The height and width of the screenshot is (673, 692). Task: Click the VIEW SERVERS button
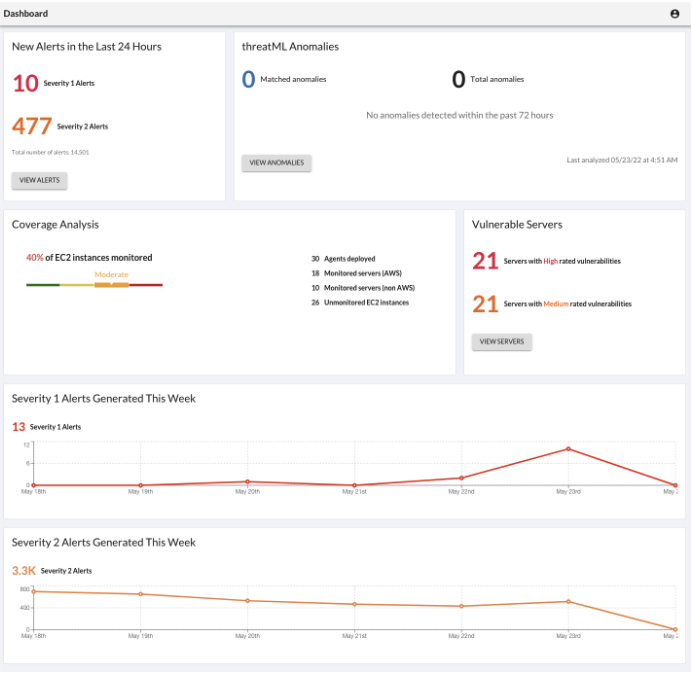coord(502,341)
